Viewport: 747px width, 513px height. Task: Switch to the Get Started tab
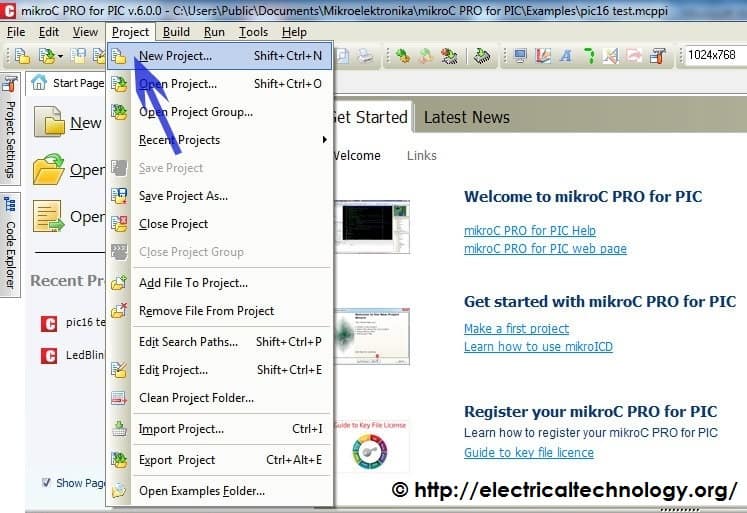371,117
